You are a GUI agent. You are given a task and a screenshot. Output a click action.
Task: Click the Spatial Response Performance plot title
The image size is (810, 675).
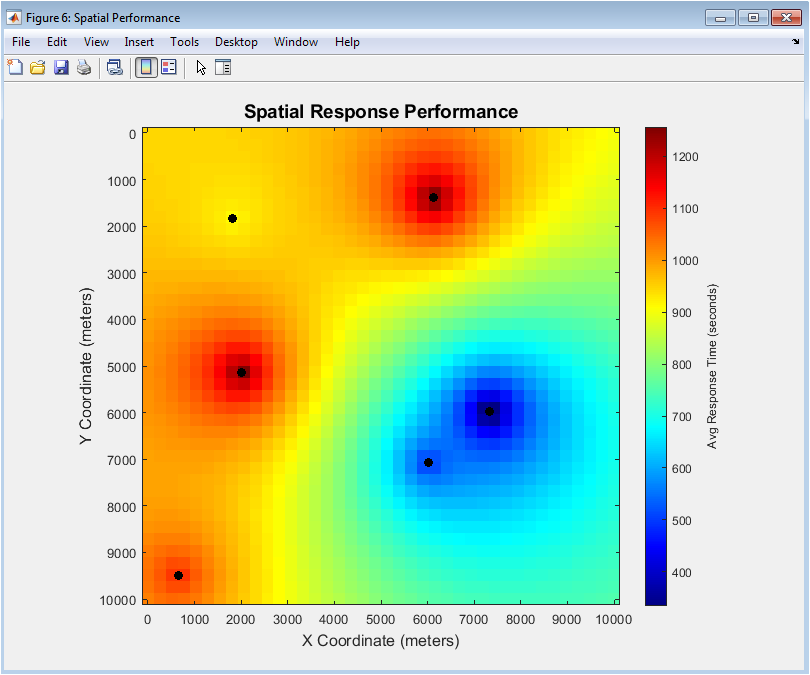381,111
